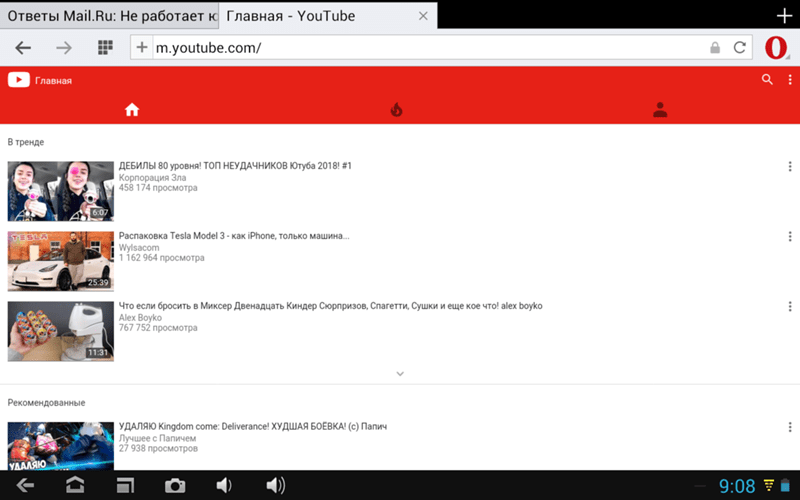Screen dimensions: 800x500
Task: Open channel Alex Boyko
Action: [140, 317]
